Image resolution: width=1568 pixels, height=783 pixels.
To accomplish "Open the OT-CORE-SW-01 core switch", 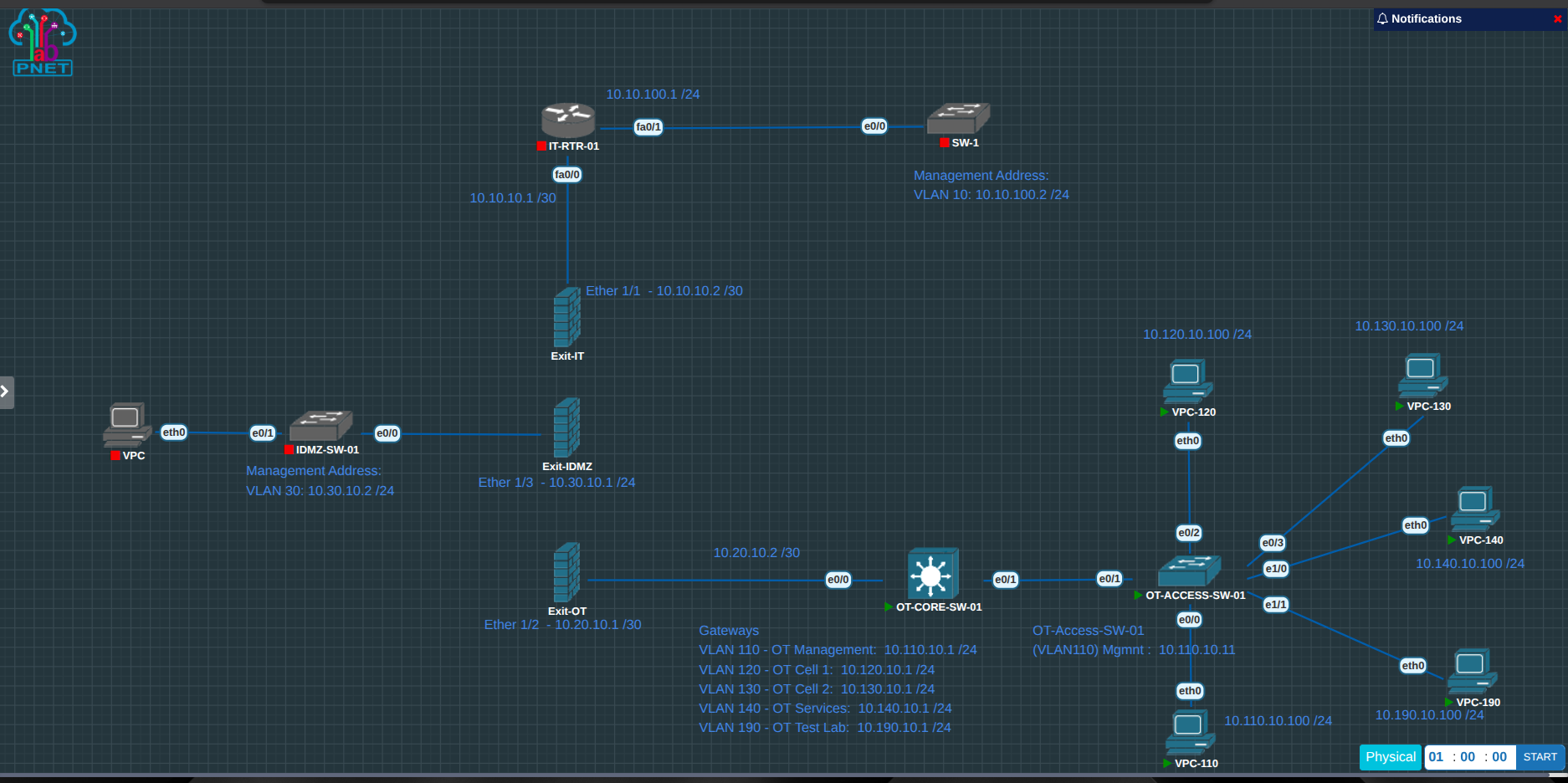I will point(933,574).
